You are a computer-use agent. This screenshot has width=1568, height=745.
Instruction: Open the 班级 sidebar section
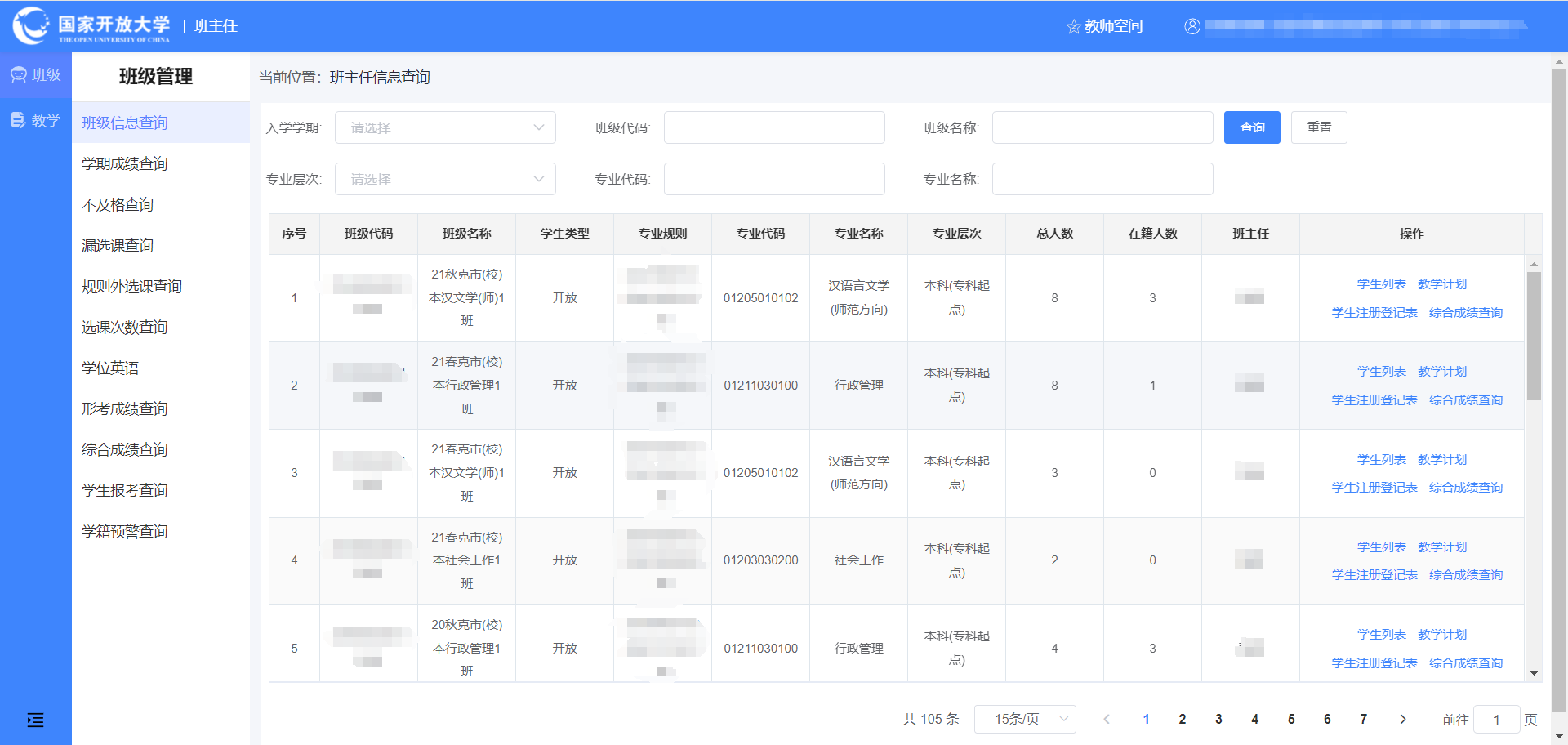[36, 75]
